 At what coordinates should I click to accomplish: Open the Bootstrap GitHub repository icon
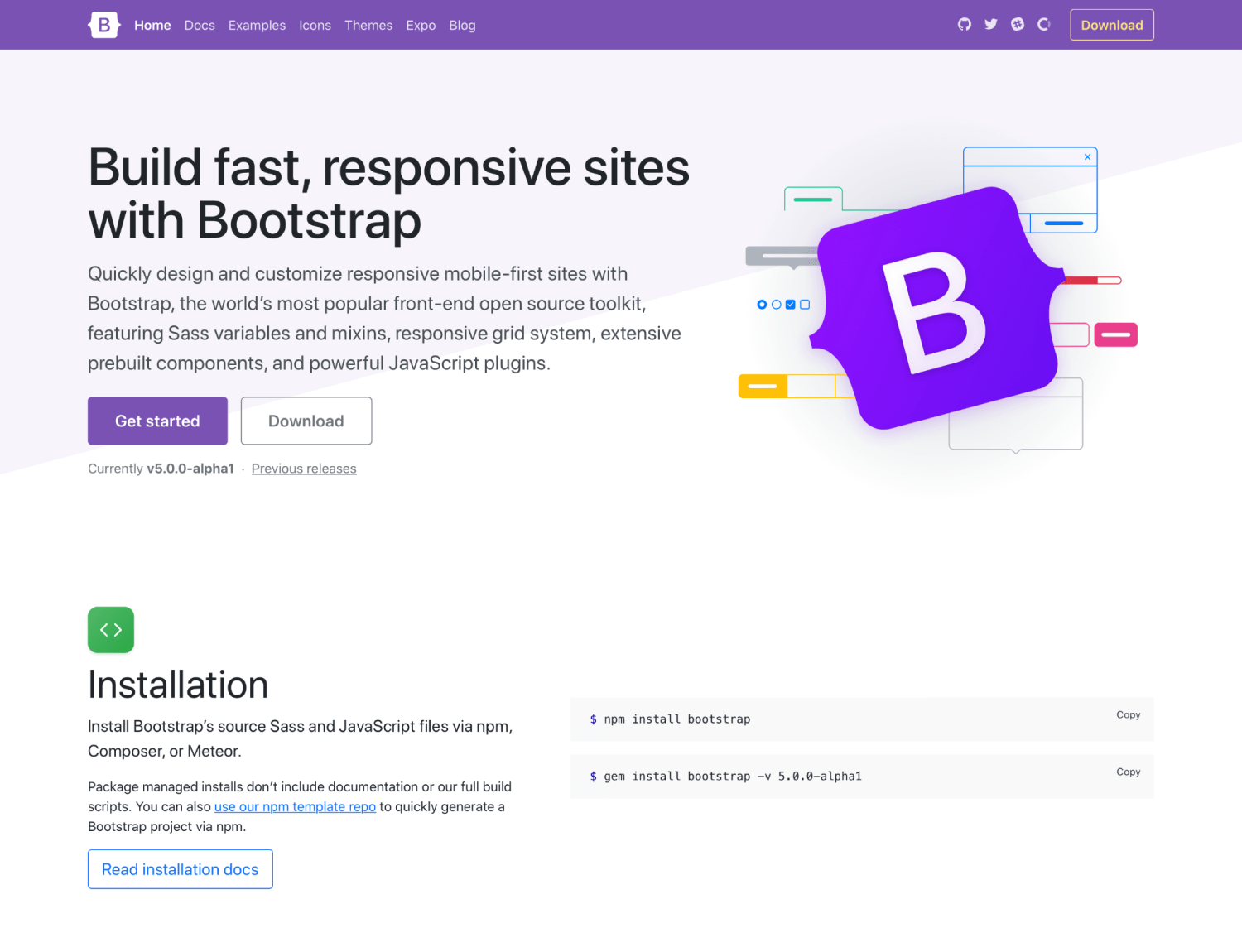964,25
